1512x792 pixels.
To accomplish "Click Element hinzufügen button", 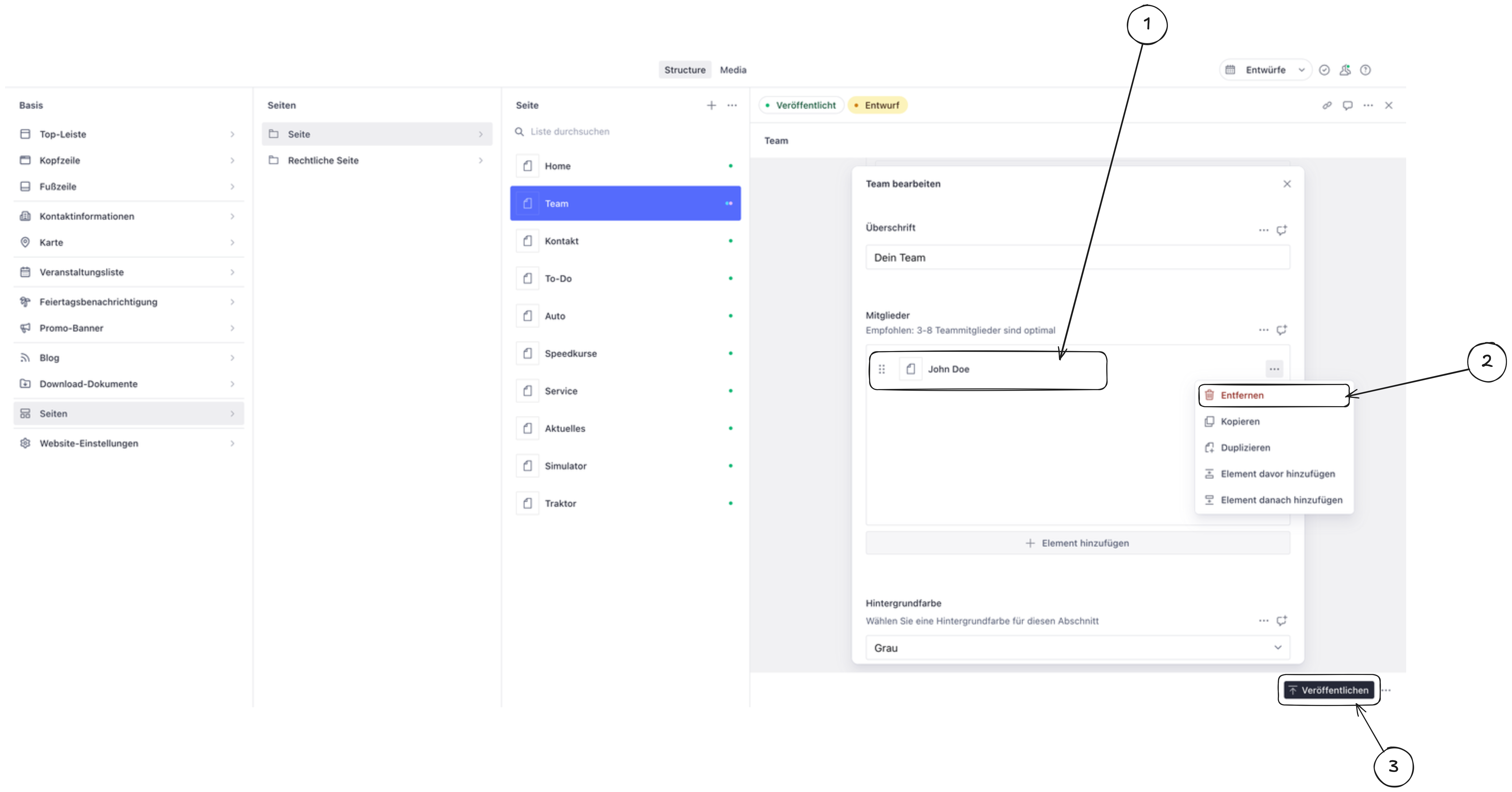I will tap(1077, 543).
